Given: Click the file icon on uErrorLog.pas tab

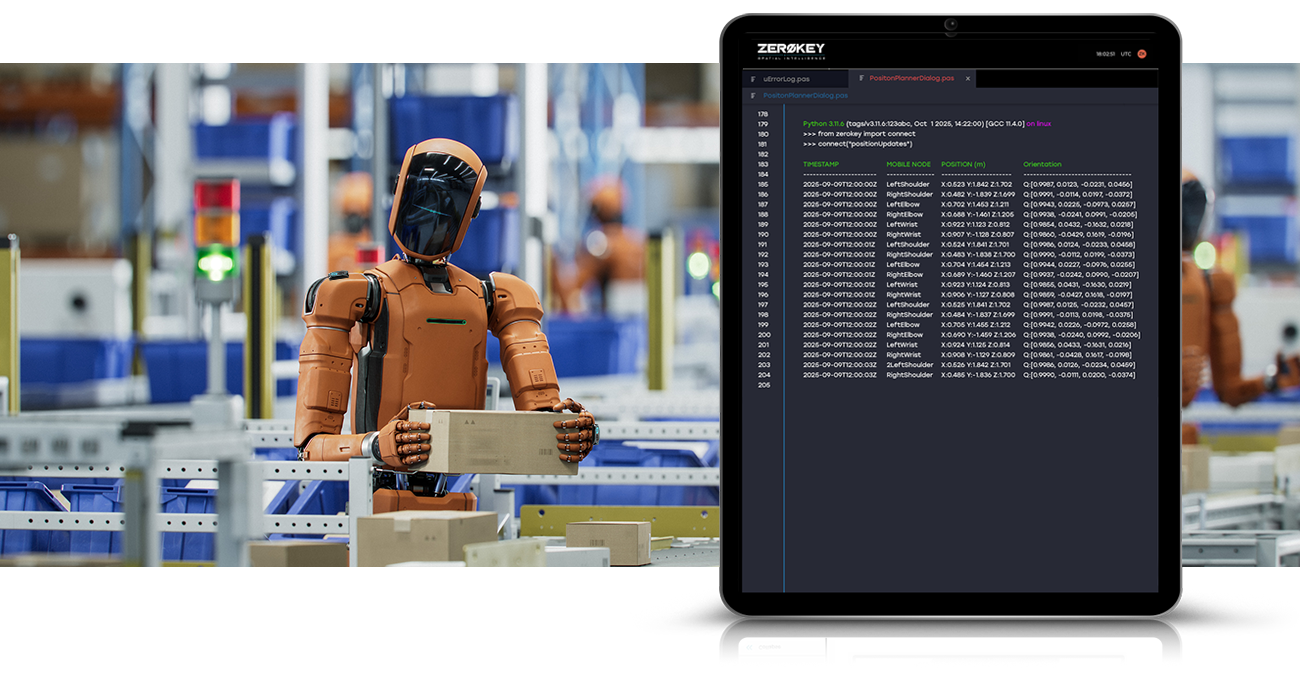Looking at the screenshot, I should pos(753,78).
